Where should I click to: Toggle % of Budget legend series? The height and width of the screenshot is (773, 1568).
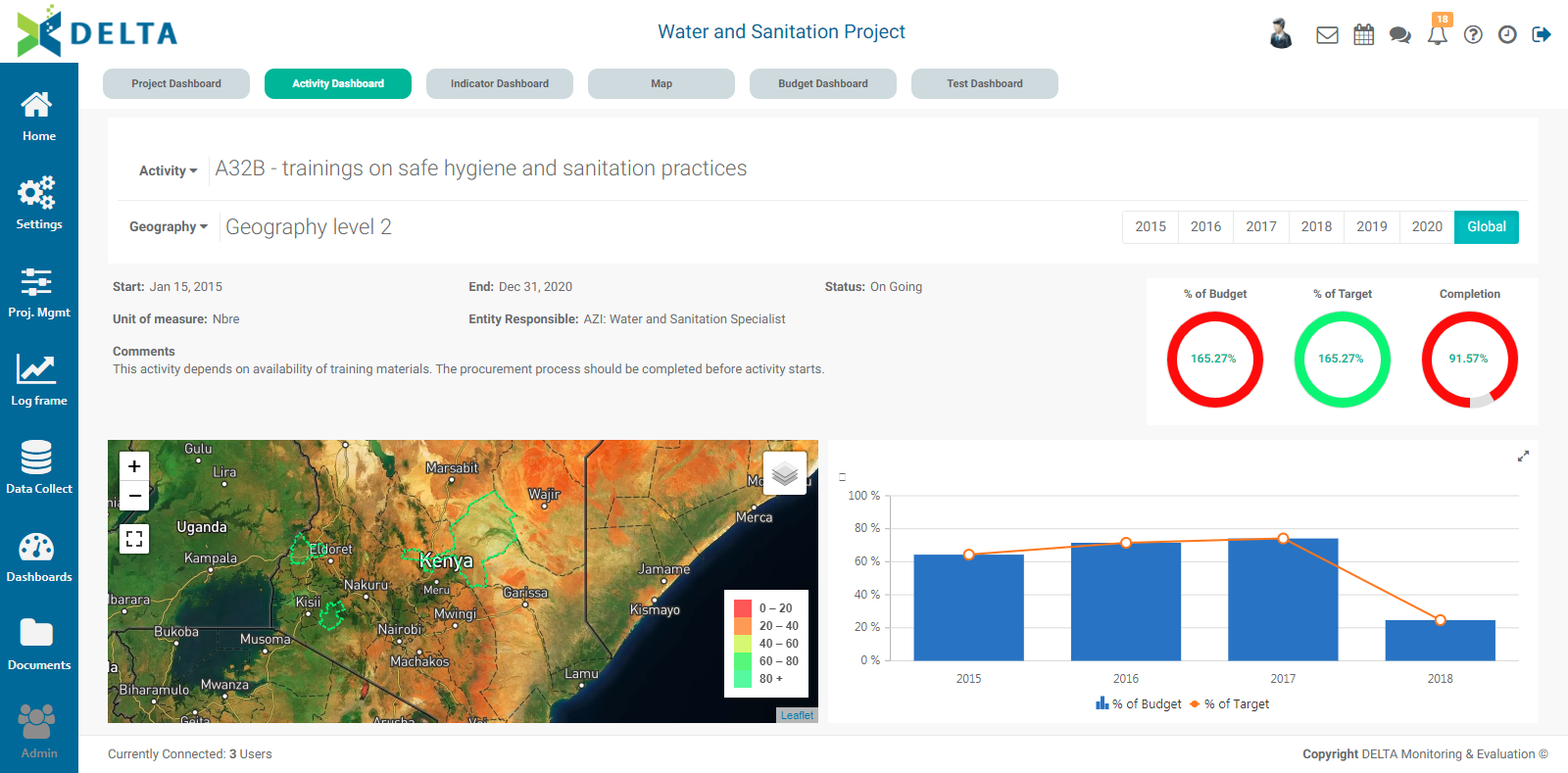pos(1139,704)
